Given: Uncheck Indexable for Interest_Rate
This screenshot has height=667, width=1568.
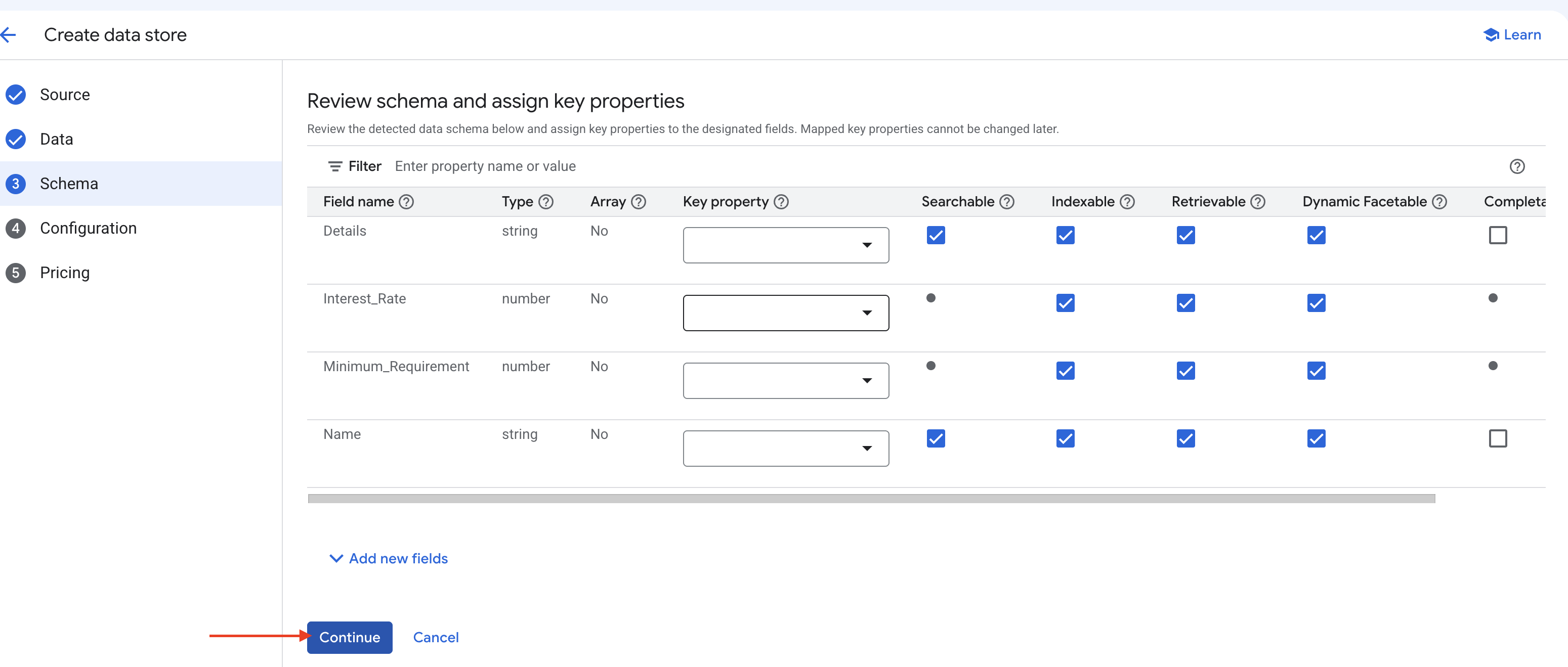Looking at the screenshot, I should 1065,302.
